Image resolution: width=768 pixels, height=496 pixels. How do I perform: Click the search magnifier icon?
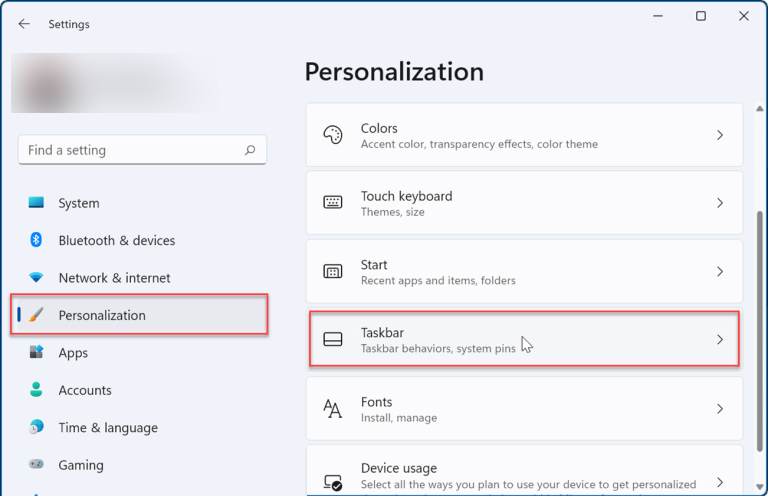click(250, 150)
